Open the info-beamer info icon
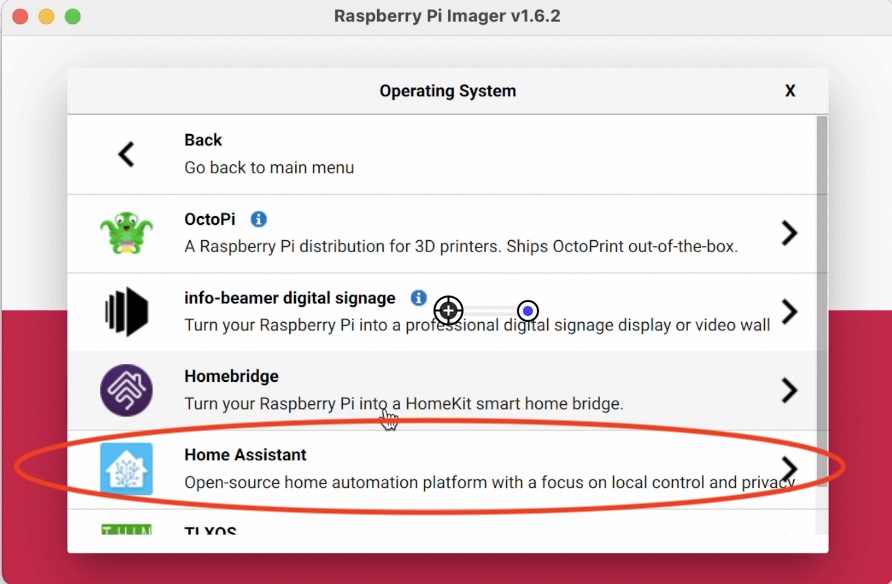The width and height of the screenshot is (892, 584). point(419,297)
